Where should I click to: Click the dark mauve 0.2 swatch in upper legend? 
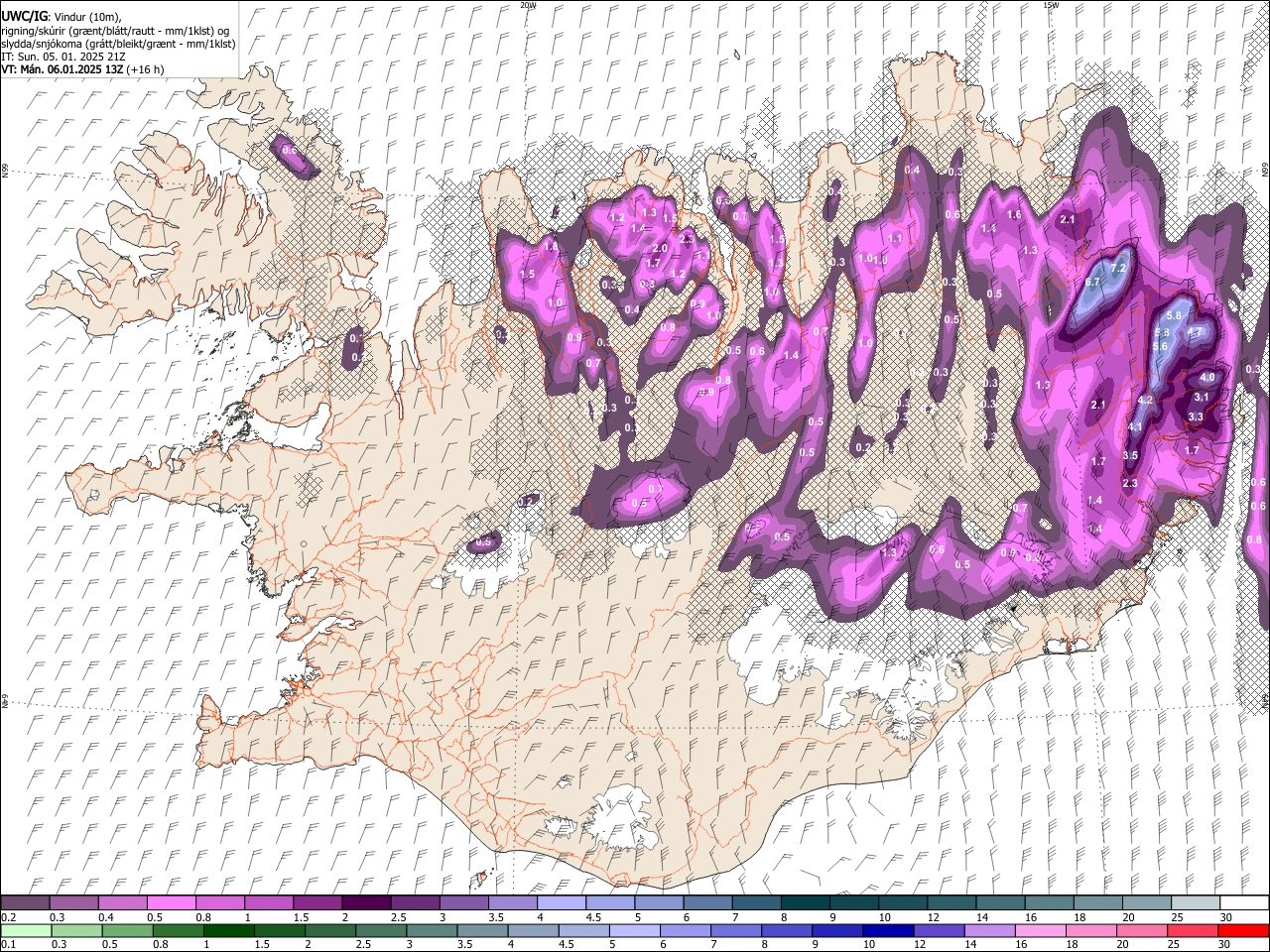(x=25, y=903)
